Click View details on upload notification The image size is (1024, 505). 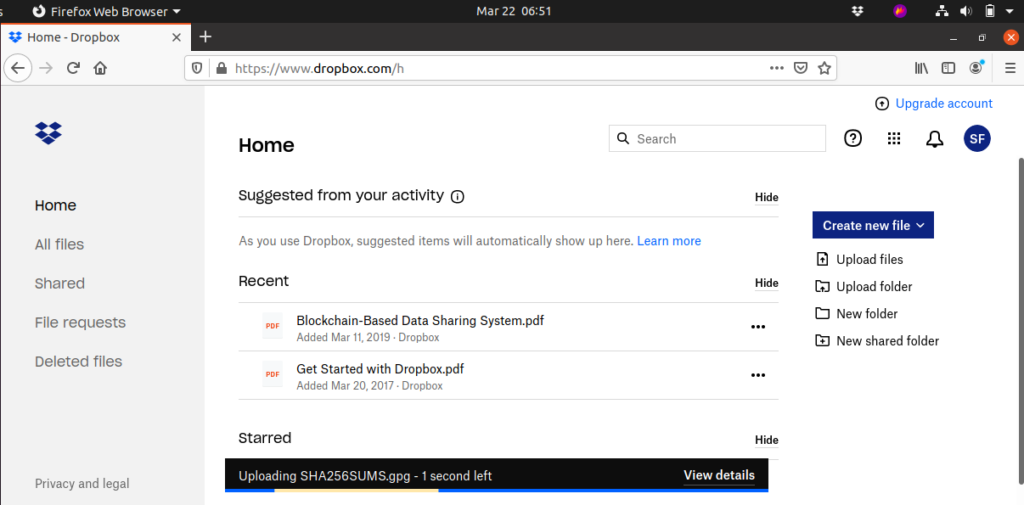pos(719,476)
